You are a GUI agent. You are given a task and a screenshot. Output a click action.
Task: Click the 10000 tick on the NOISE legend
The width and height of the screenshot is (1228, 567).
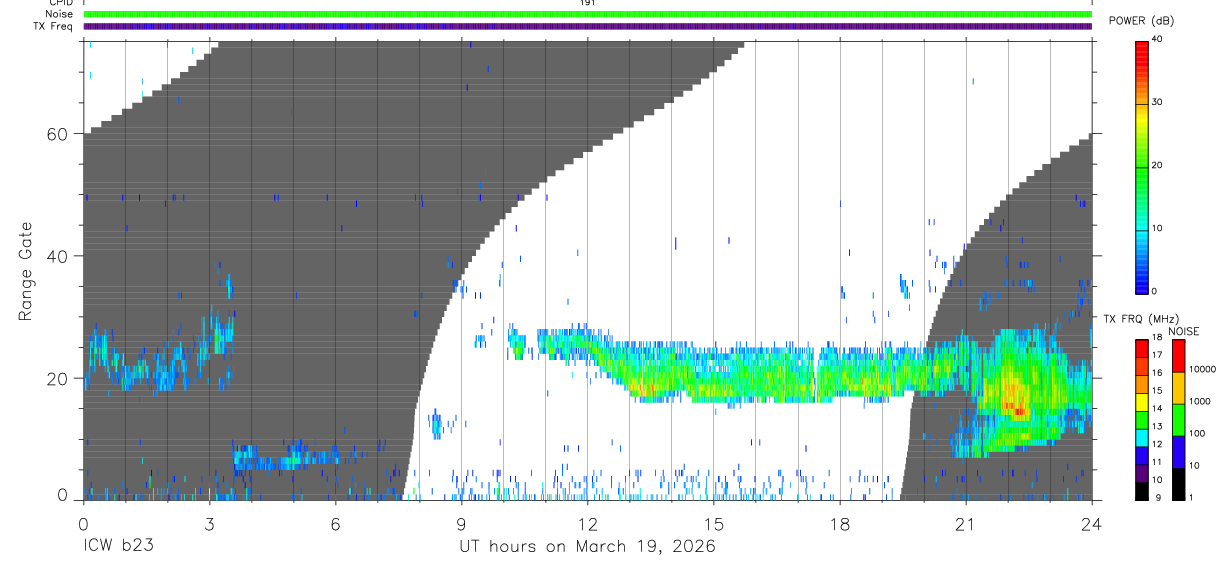click(x=1201, y=369)
